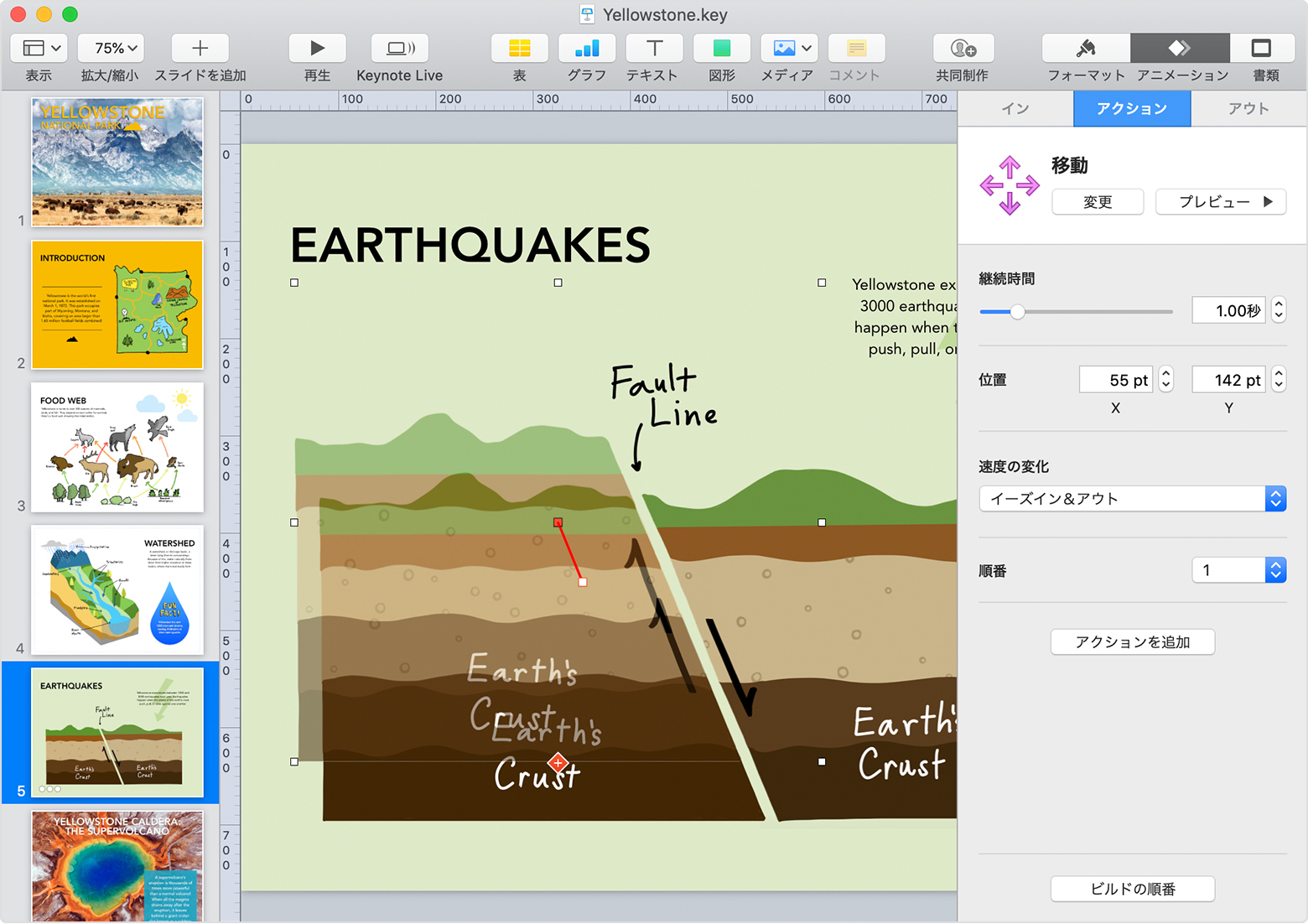1308x924 pixels.
Task: Open Keynote Live from the toolbar
Action: 400,48
